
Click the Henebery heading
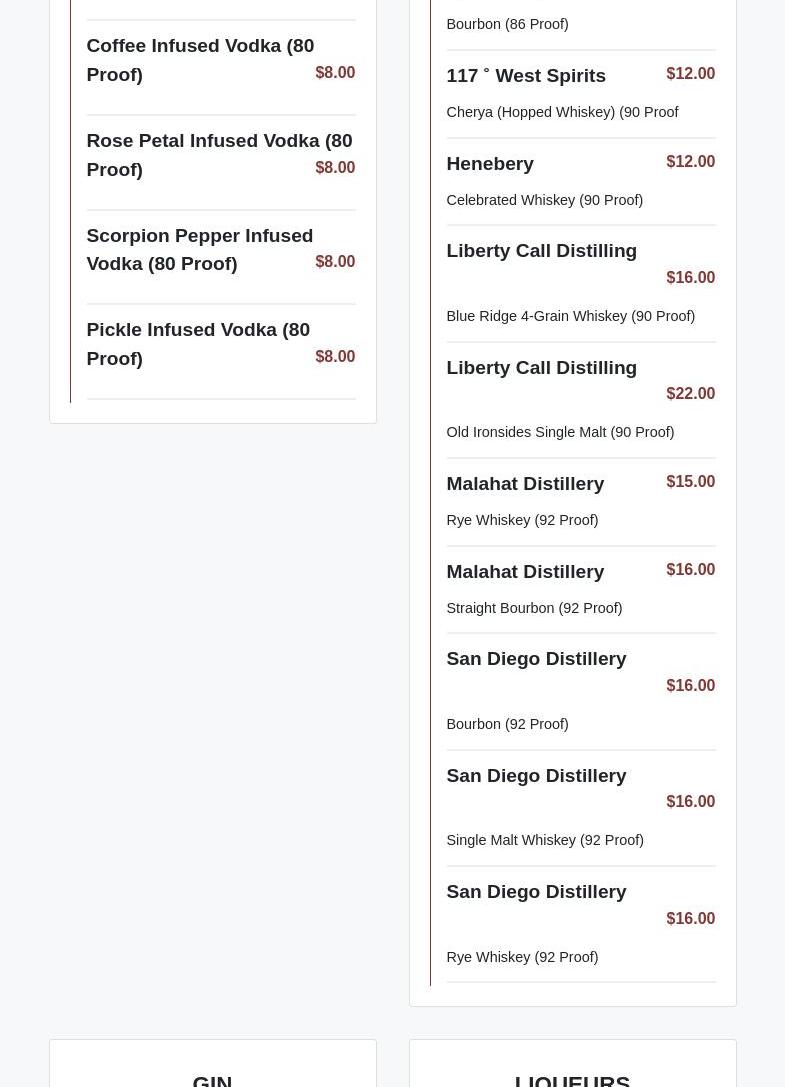click(490, 164)
